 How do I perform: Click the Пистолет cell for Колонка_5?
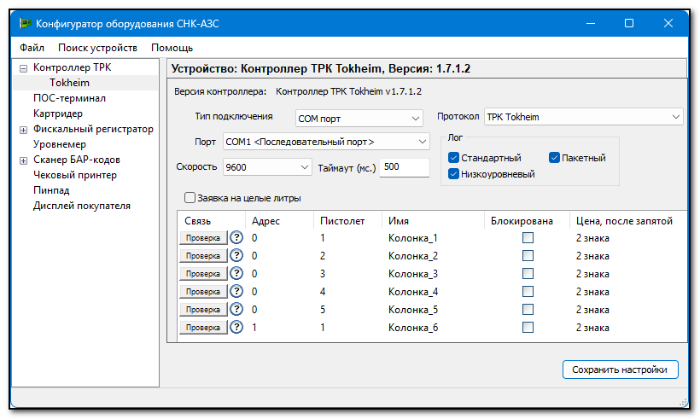pyautogui.click(x=322, y=309)
